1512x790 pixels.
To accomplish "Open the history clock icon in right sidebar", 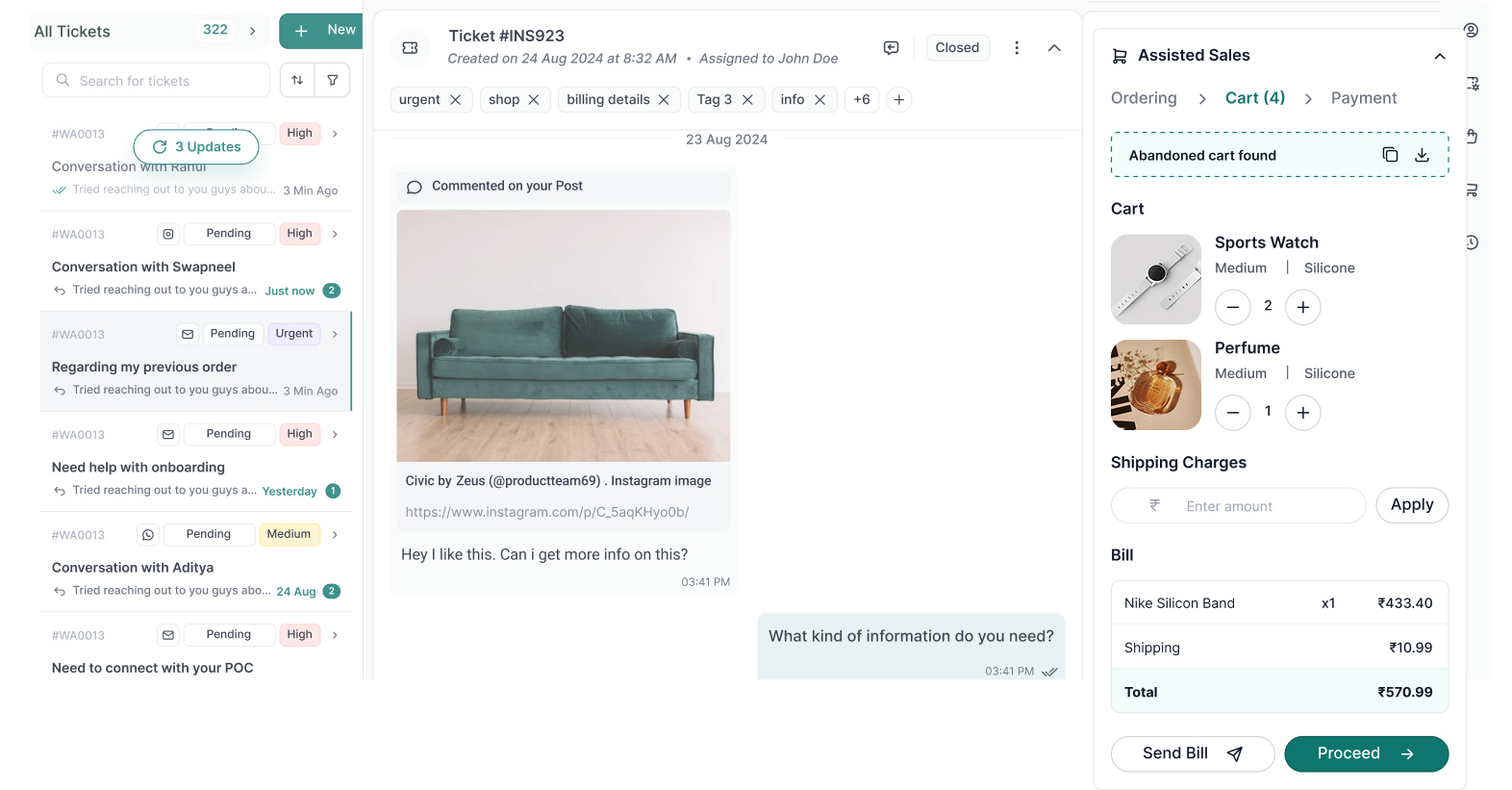I will 1472,242.
